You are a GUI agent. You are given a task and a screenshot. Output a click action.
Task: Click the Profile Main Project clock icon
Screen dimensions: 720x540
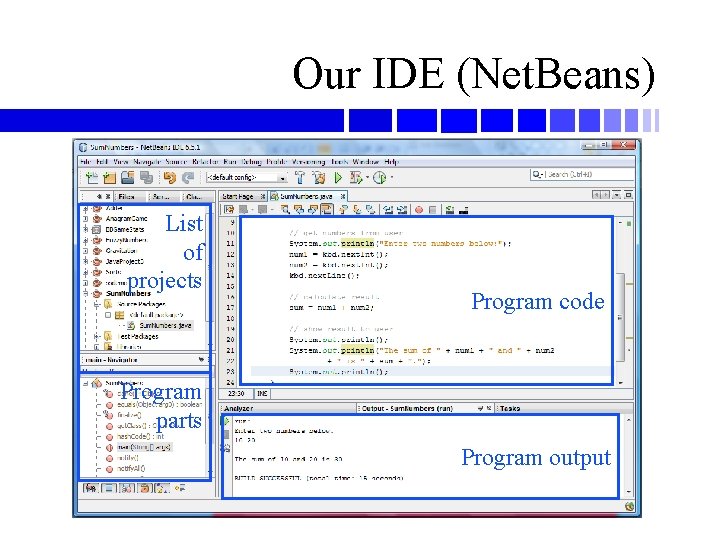[380, 177]
